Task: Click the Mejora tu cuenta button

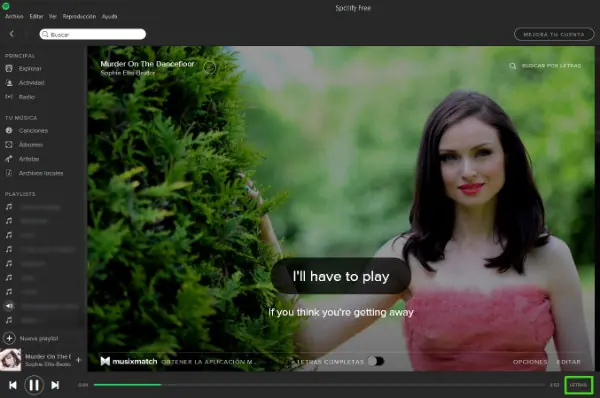Action: 554,34
